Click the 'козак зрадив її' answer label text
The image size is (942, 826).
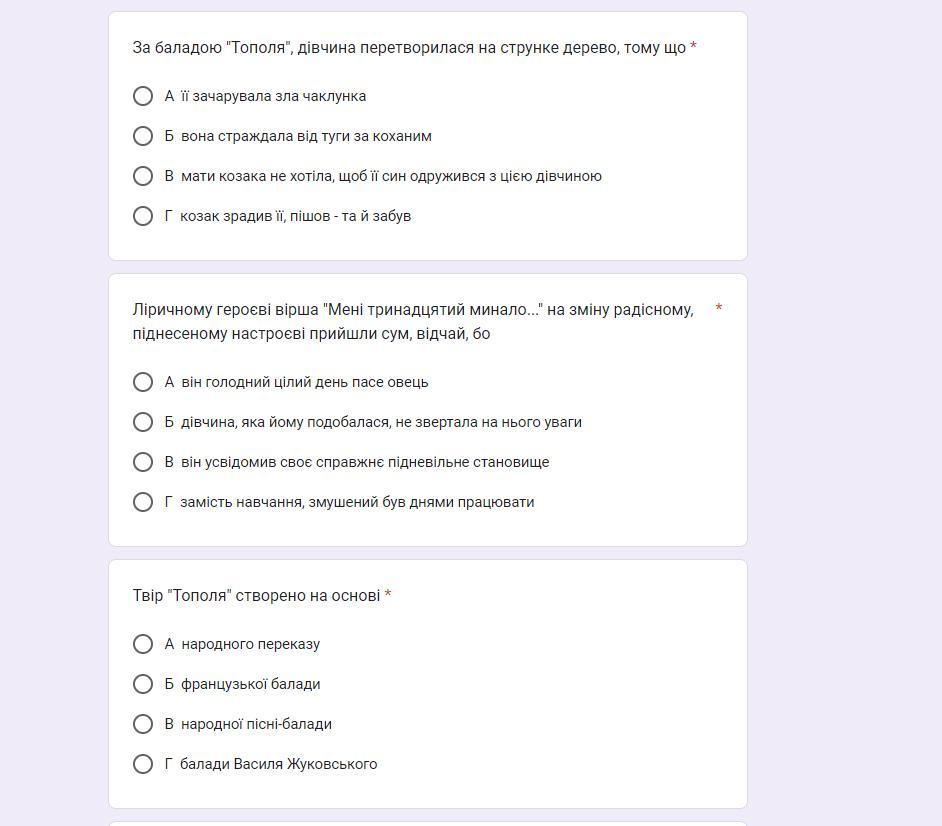(295, 216)
